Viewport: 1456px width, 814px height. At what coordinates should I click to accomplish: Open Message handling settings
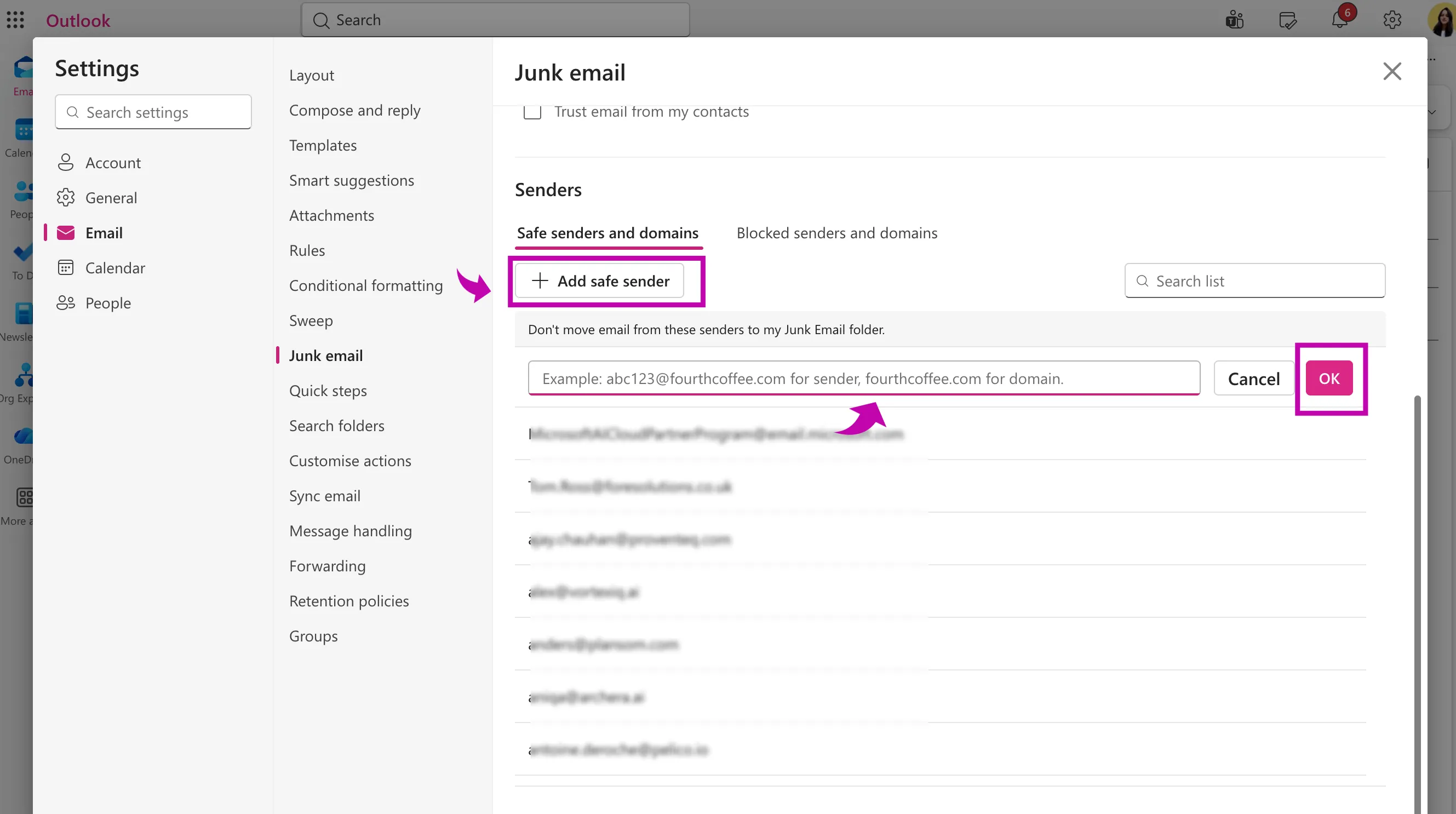click(x=351, y=531)
